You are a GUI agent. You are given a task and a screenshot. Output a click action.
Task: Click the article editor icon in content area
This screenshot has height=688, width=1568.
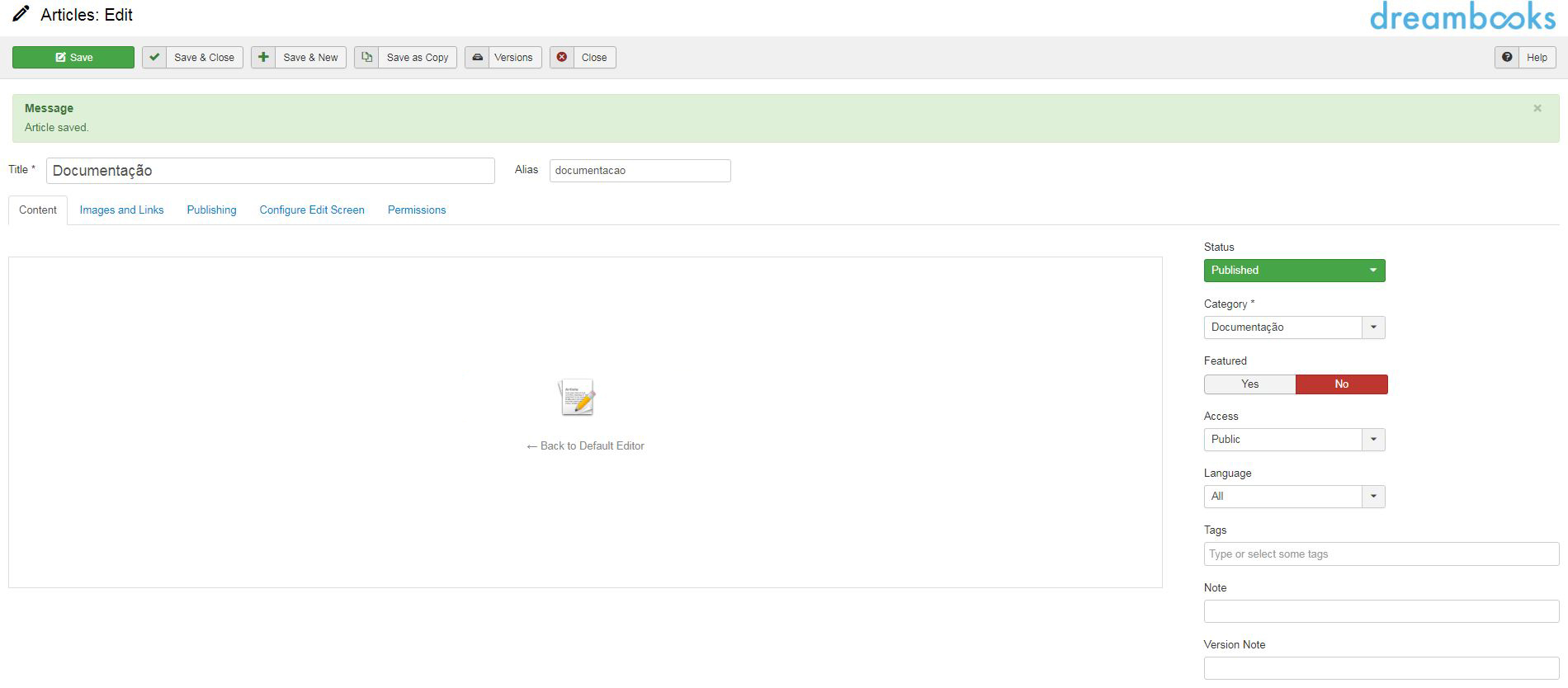click(577, 398)
